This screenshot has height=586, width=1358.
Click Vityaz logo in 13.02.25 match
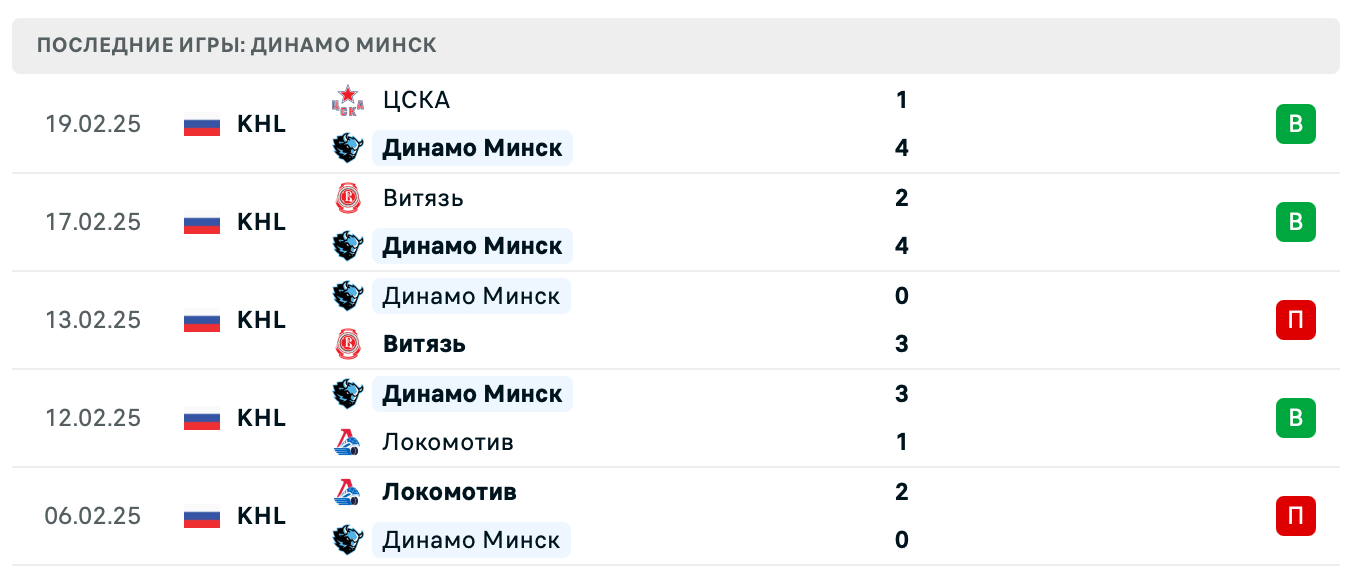pos(347,344)
